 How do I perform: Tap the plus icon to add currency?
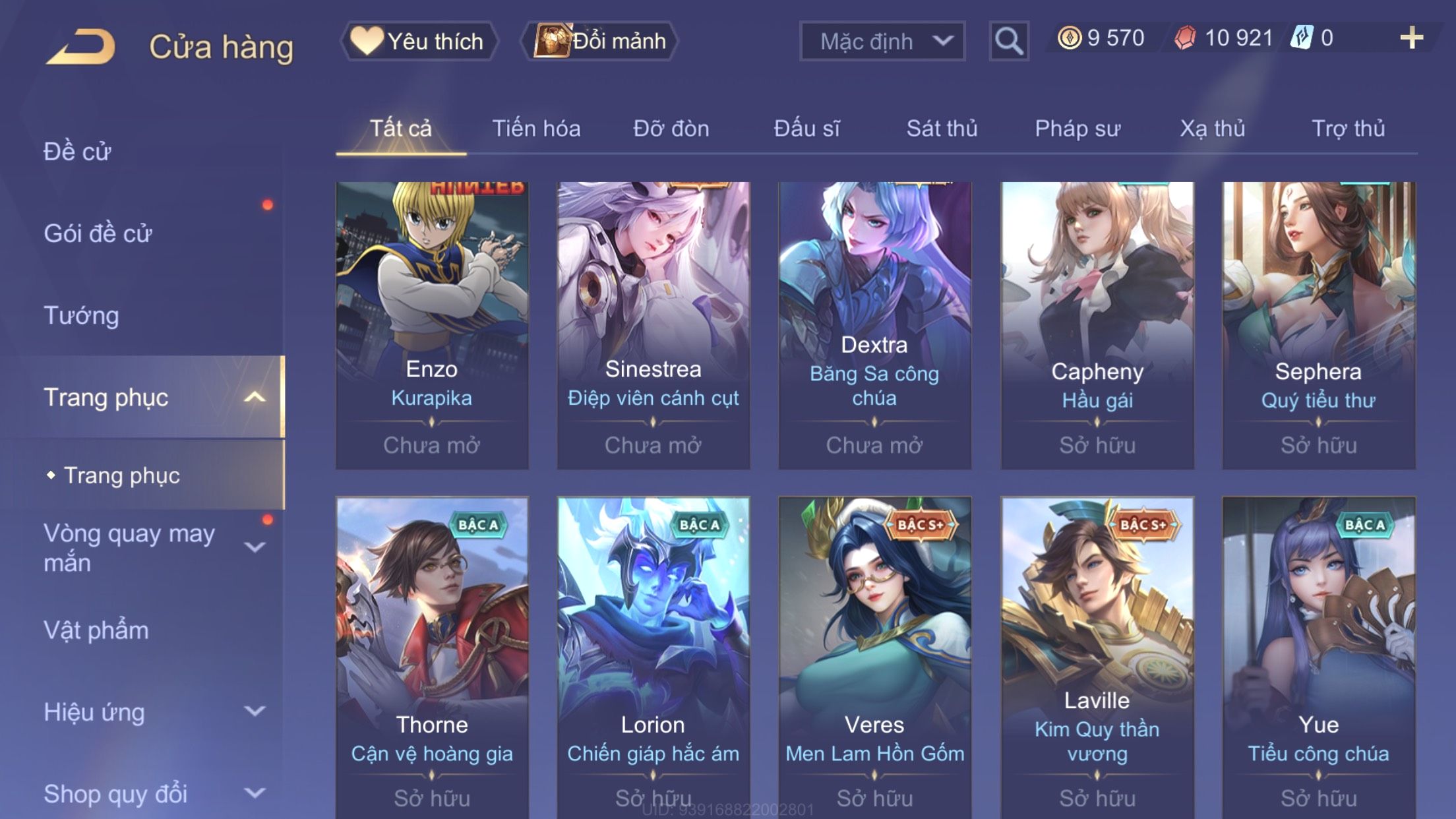[x=1411, y=38]
